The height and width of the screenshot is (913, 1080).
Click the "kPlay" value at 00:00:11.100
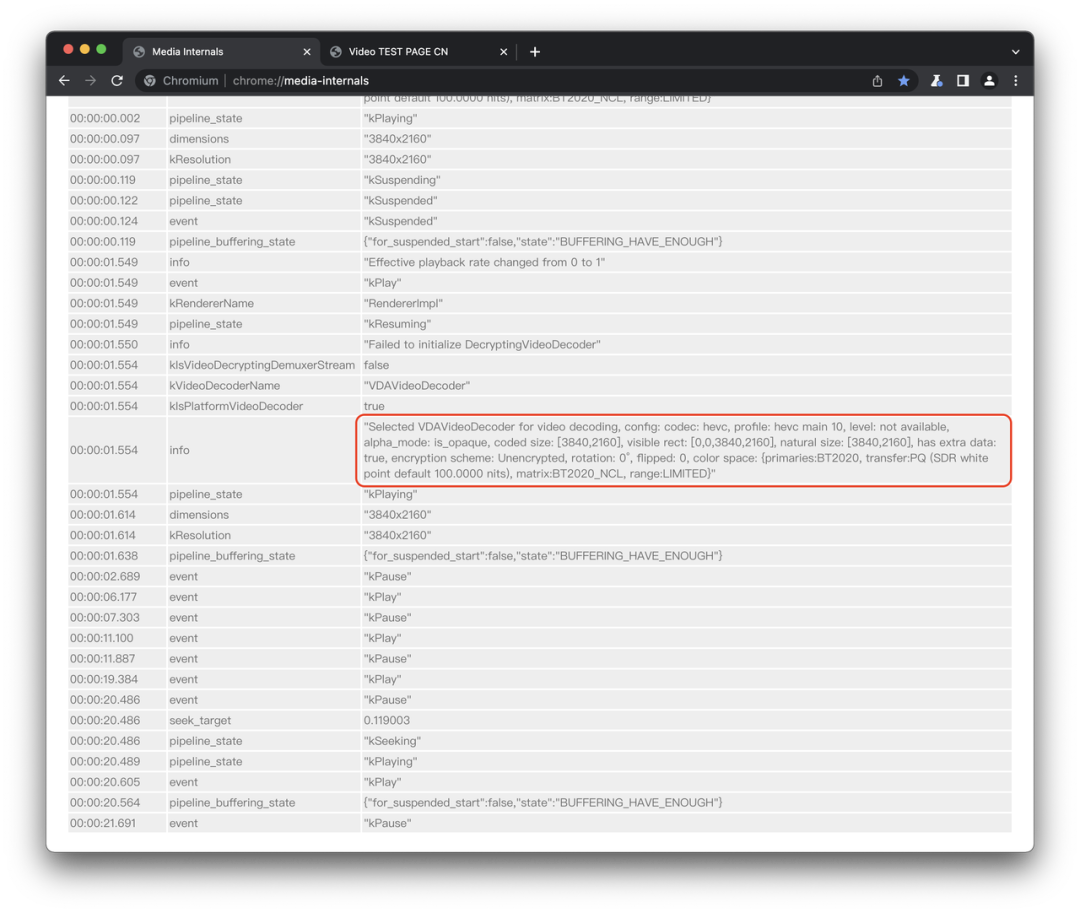(x=382, y=638)
